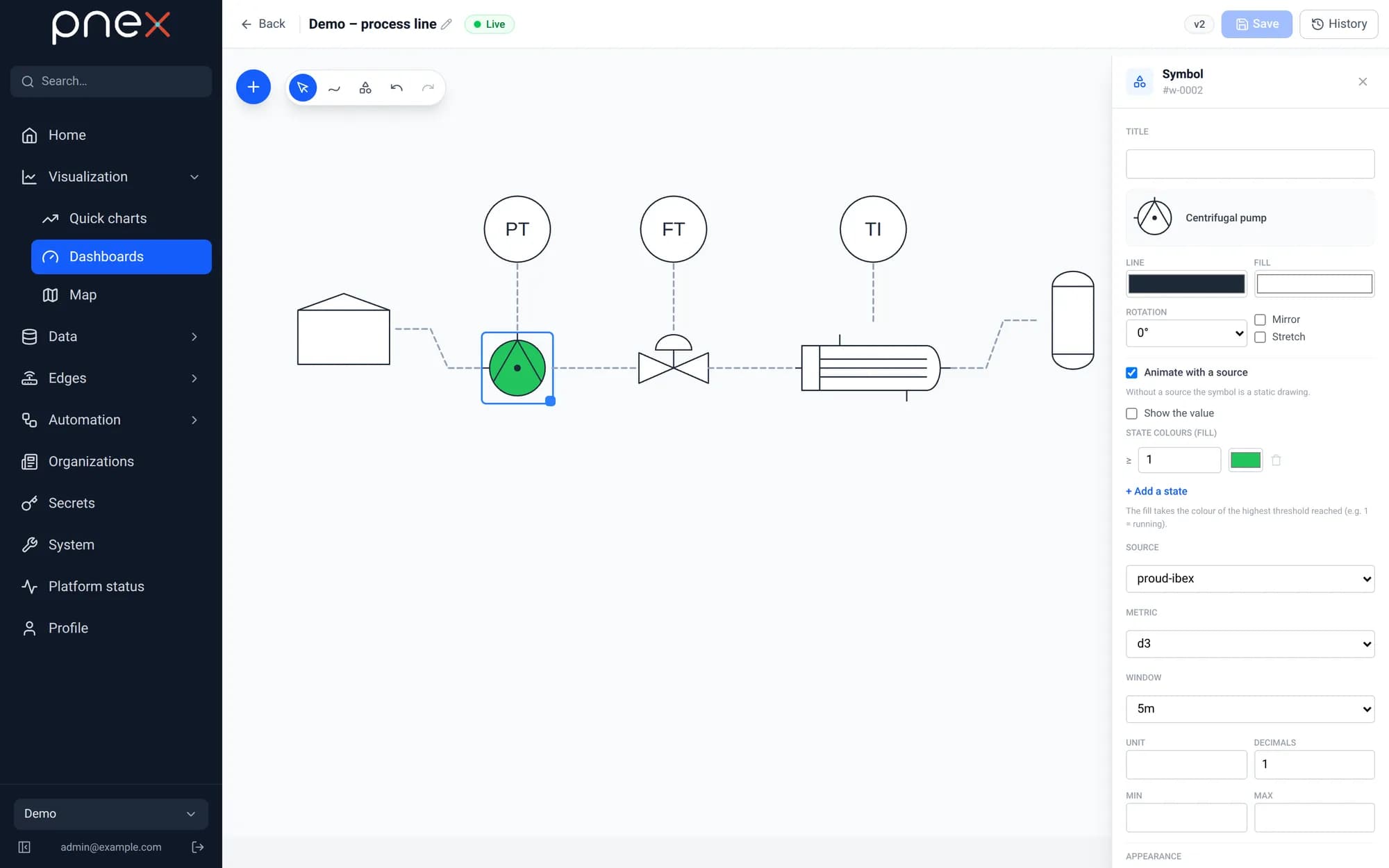Click the Title input field
The image size is (1389, 868).
(x=1250, y=164)
